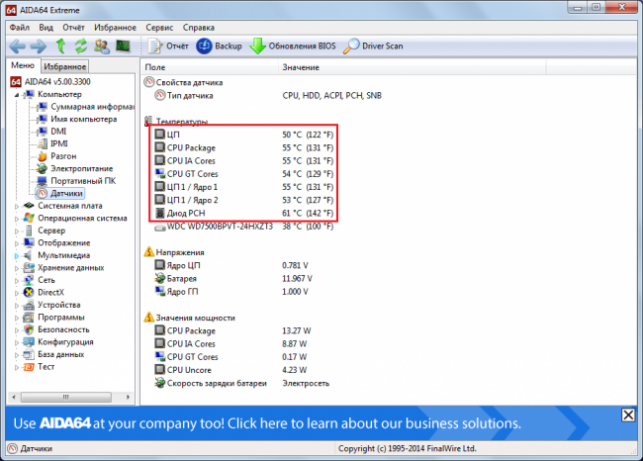Expand the Сервер node

[x=17, y=231]
